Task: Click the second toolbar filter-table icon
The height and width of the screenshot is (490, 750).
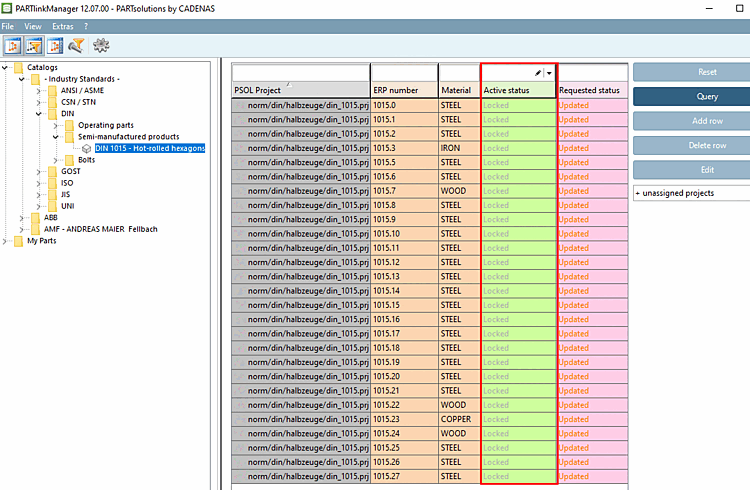Action: point(35,45)
